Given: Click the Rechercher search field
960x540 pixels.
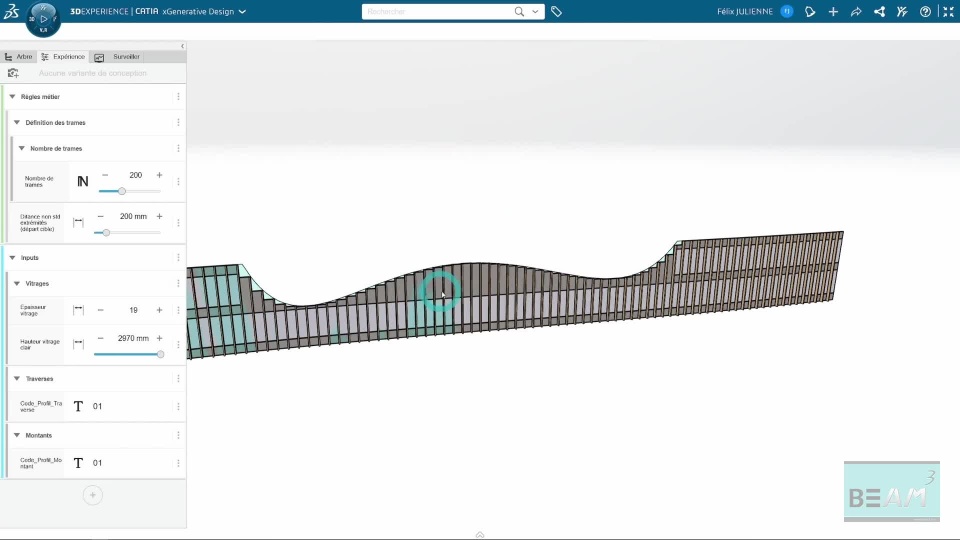Looking at the screenshot, I should coord(439,12).
